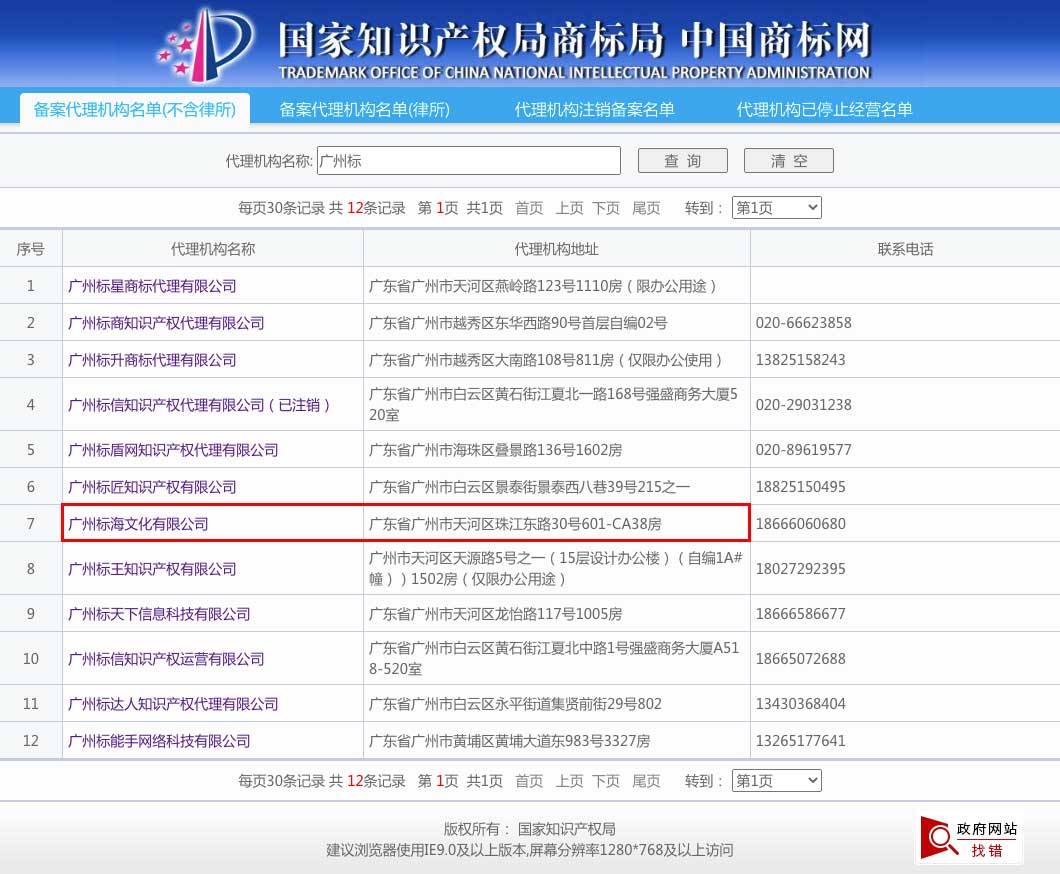Screen dimensions: 1060x874
Task: Click the 政府网站找错 badge icon
Action: pos(970,839)
